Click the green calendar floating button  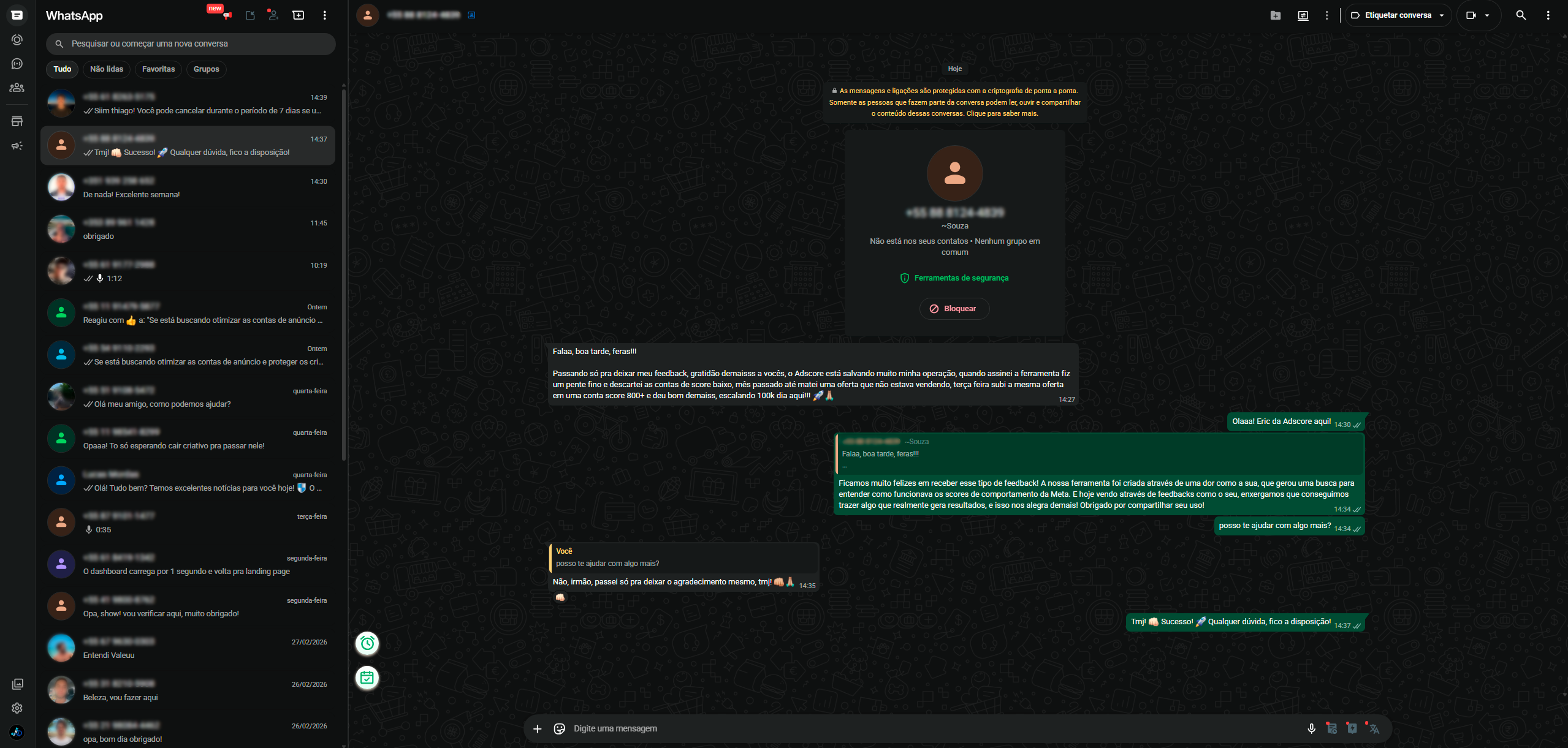367,678
